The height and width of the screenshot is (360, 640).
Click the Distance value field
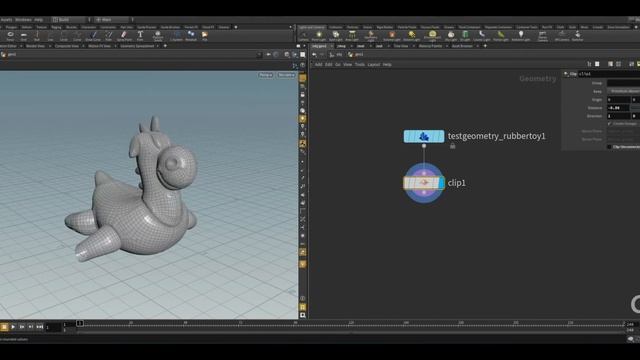click(618, 107)
